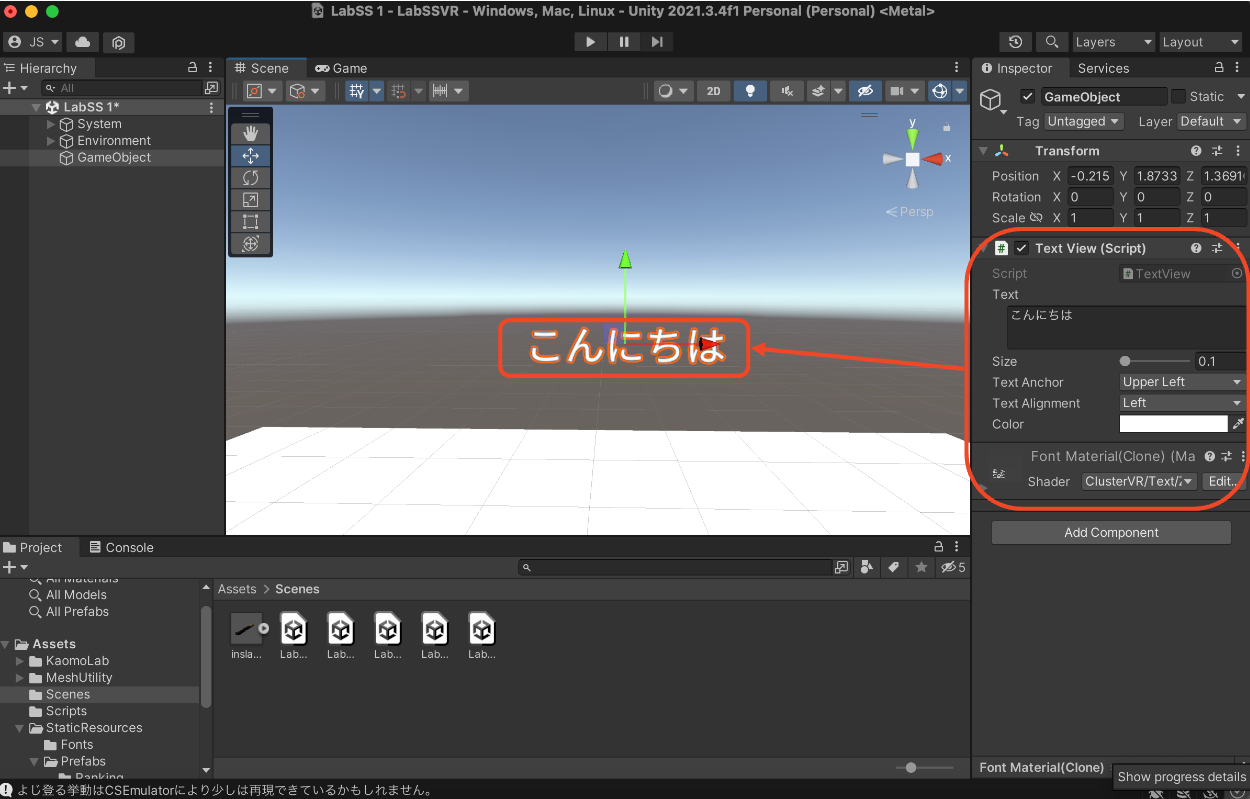Click the Play button
Image resolution: width=1250 pixels, height=799 pixels.
(x=590, y=42)
